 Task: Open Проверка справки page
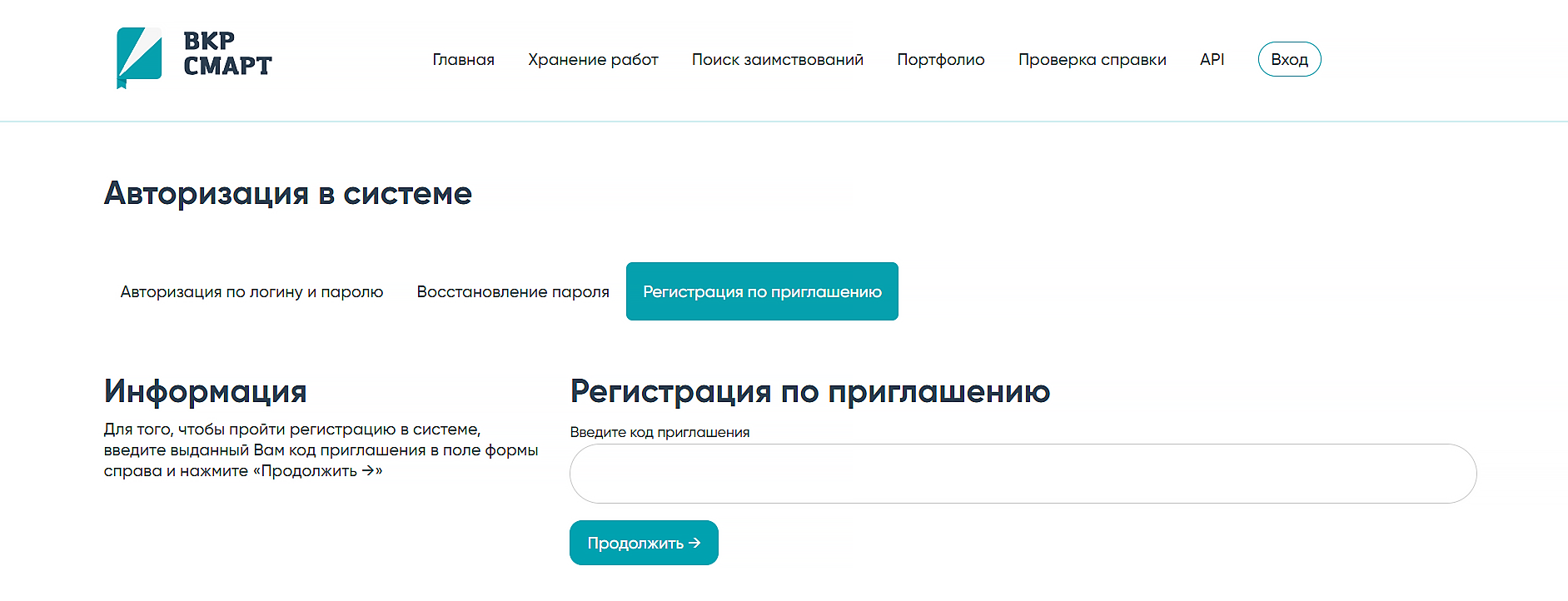pyautogui.click(x=1092, y=60)
